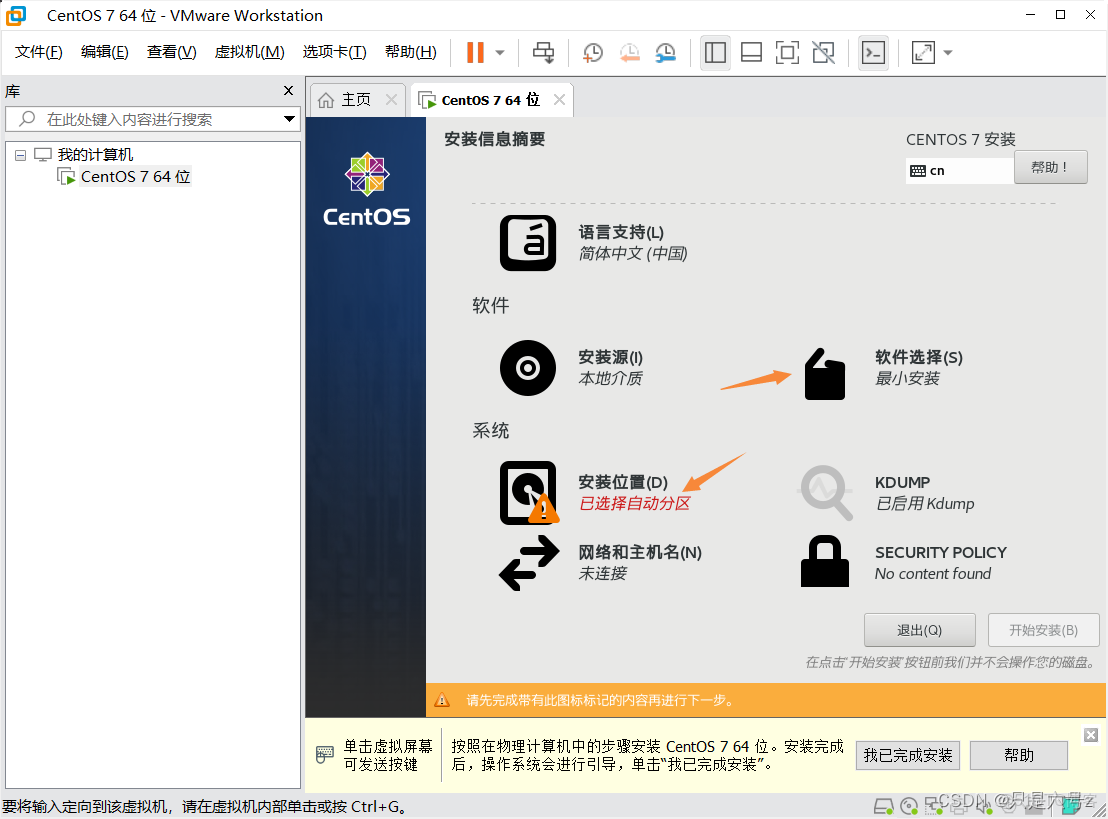This screenshot has height=819, width=1108.
Task: Open the snapshot manager
Action: point(666,52)
